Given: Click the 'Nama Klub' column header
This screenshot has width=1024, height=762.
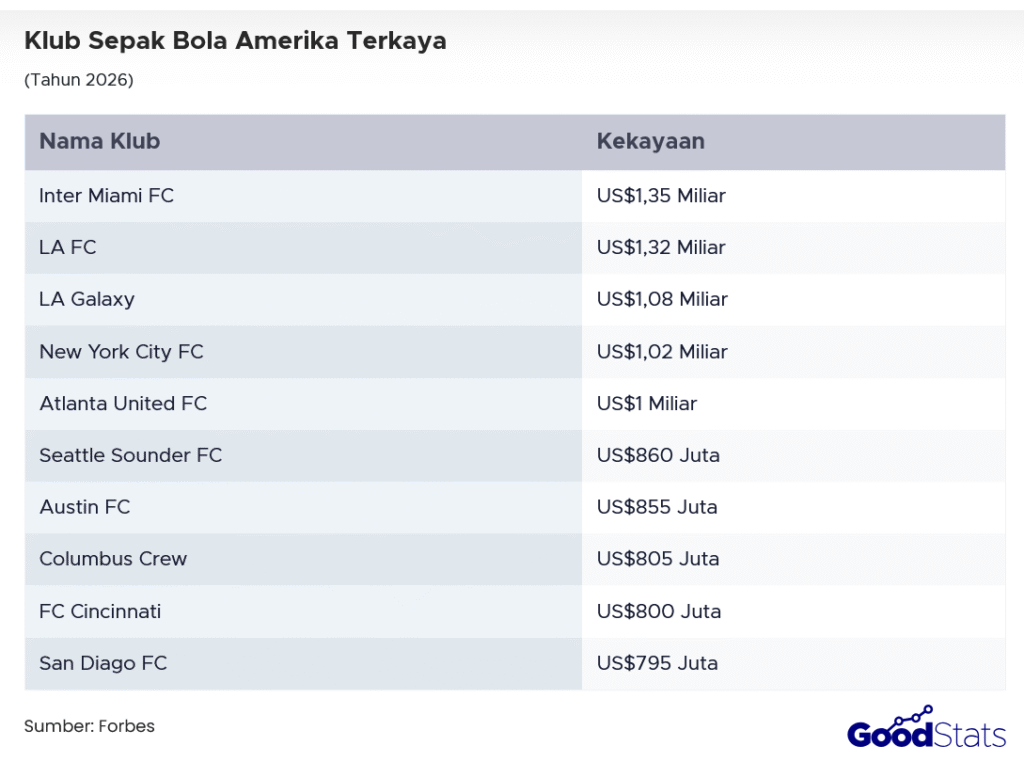Looking at the screenshot, I should coord(100,141).
